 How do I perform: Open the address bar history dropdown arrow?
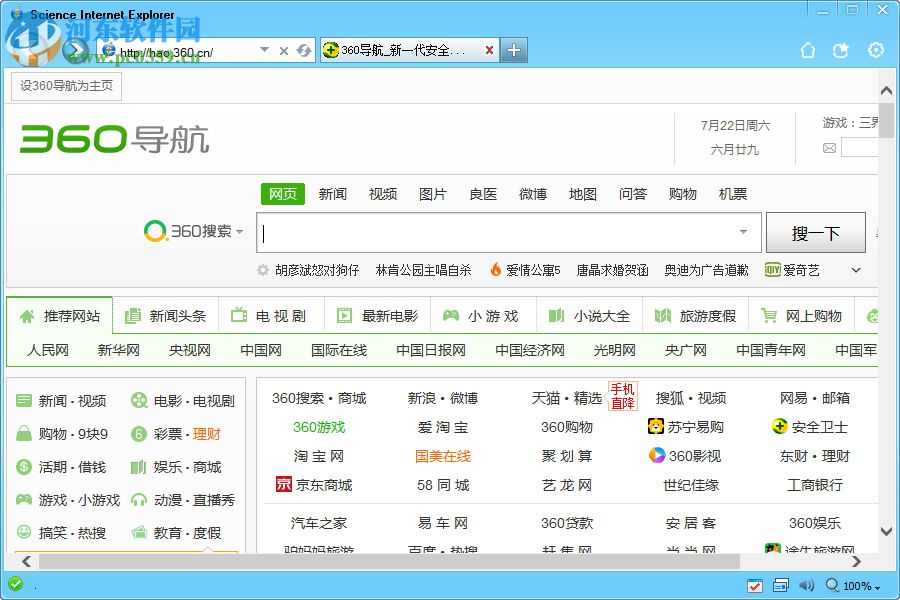point(265,49)
